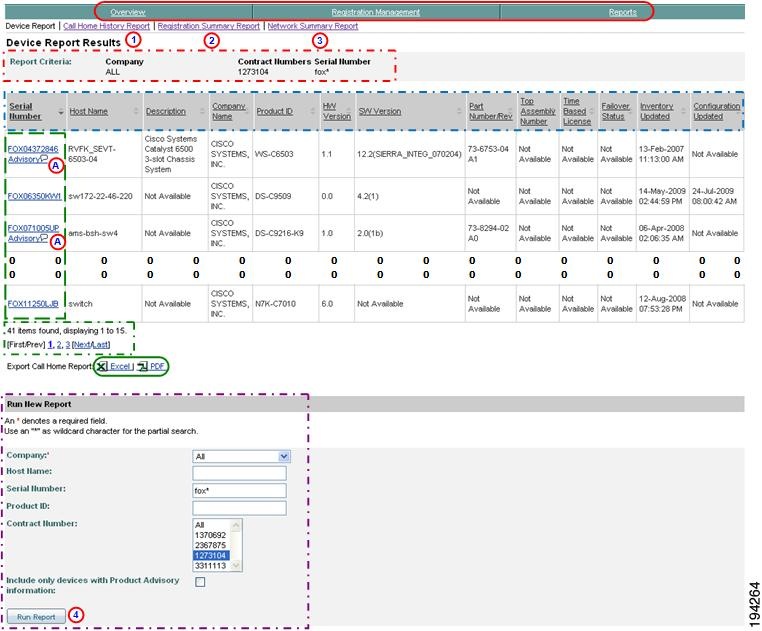Click the PDF export icon

coord(142,367)
